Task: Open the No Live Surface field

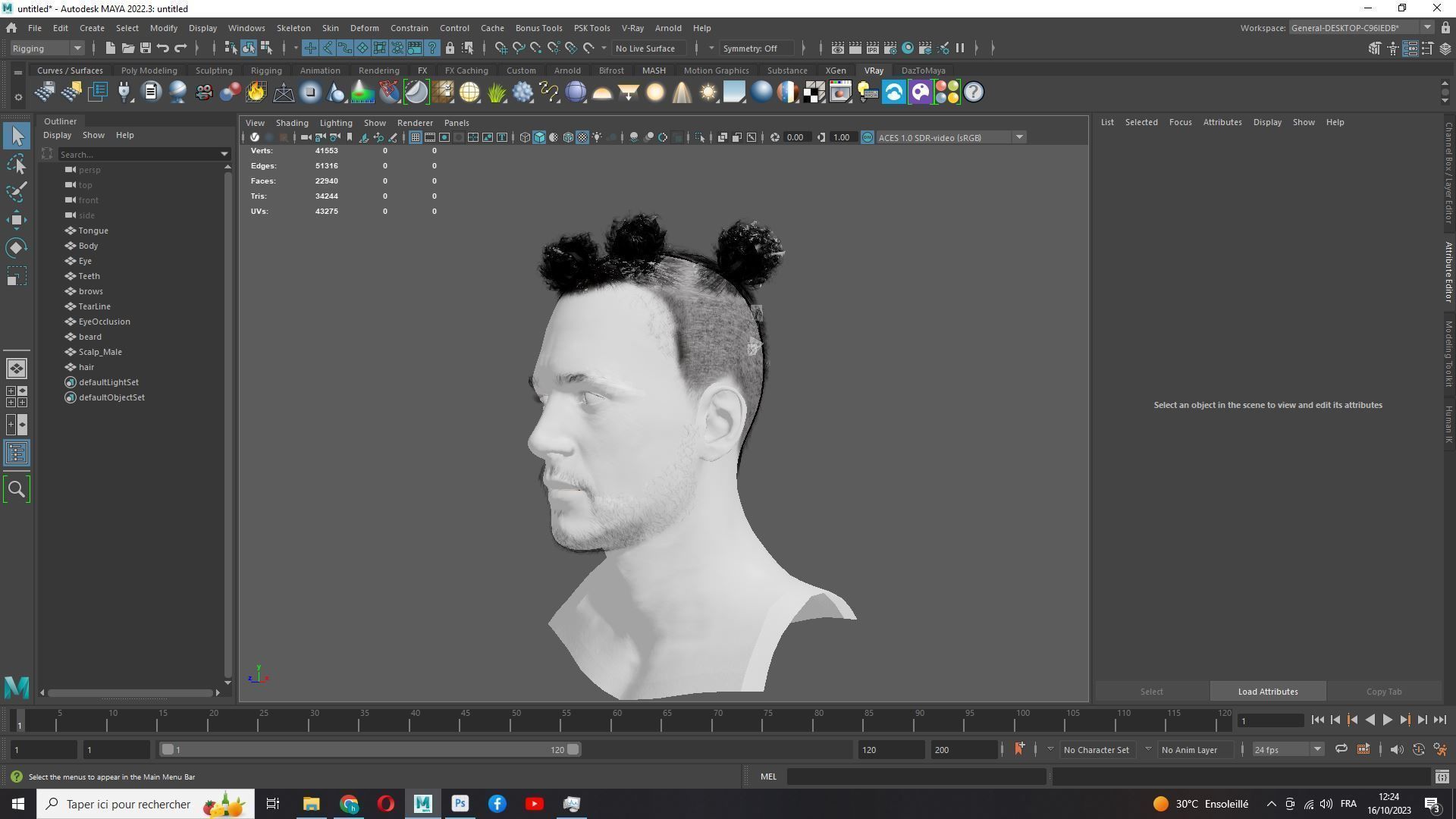Action: tap(649, 49)
